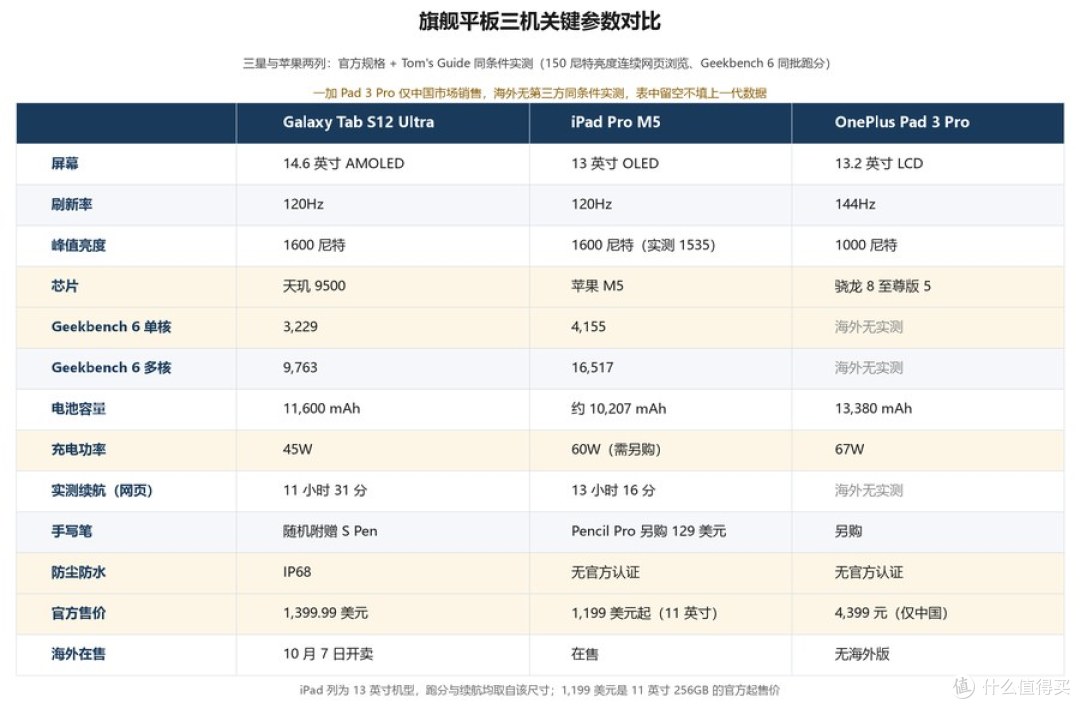The width and height of the screenshot is (1080, 709).
Task: Select the 144Hz refresh rate cell
Action: coord(855,204)
